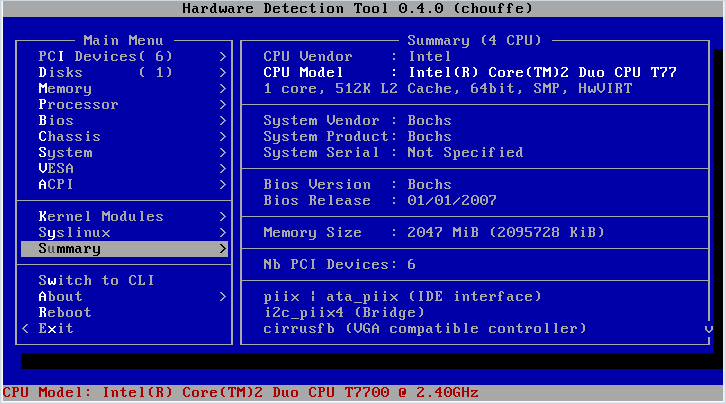
Task: Click the arrow beside the About entry
Action: [x=223, y=297]
